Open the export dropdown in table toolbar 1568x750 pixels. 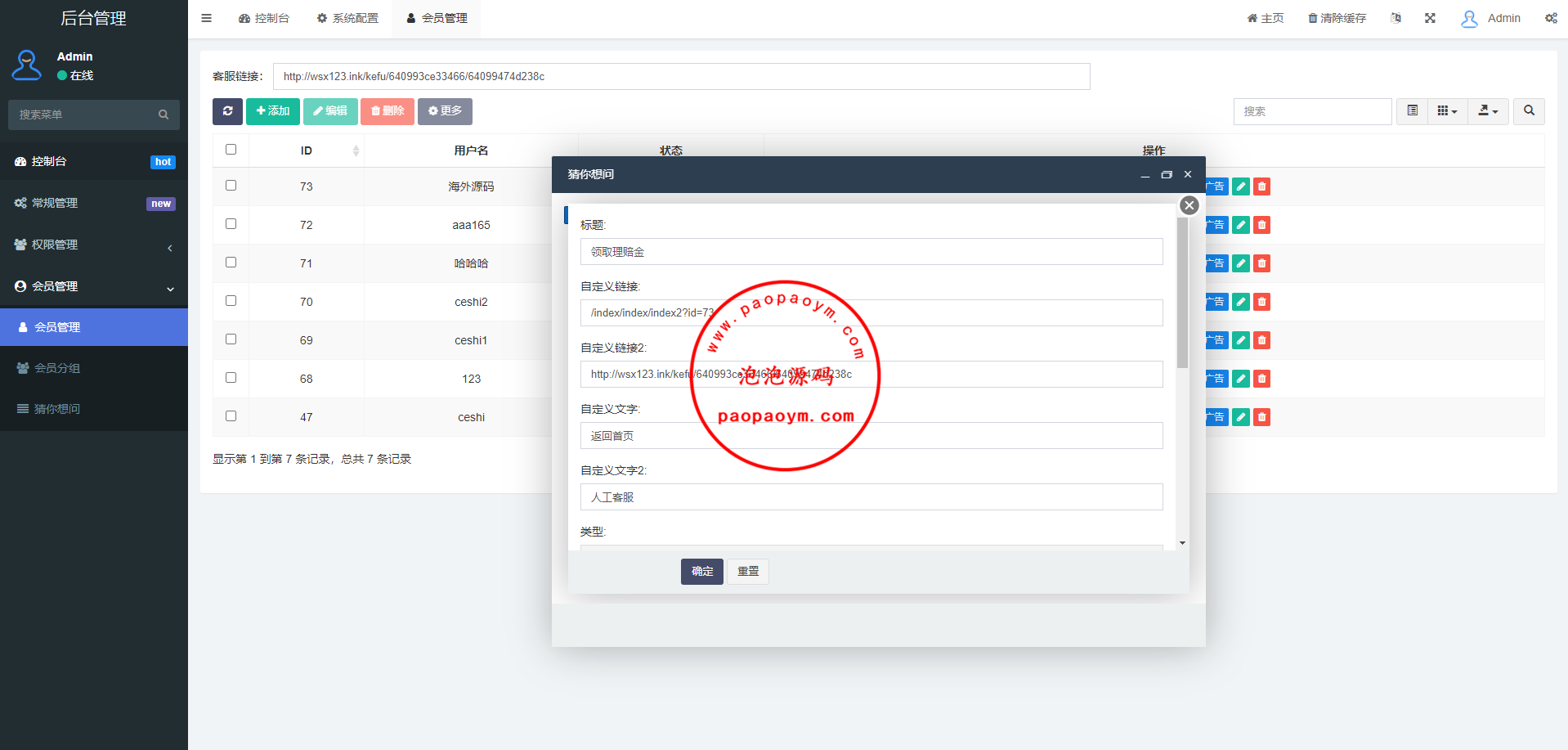click(x=1488, y=111)
